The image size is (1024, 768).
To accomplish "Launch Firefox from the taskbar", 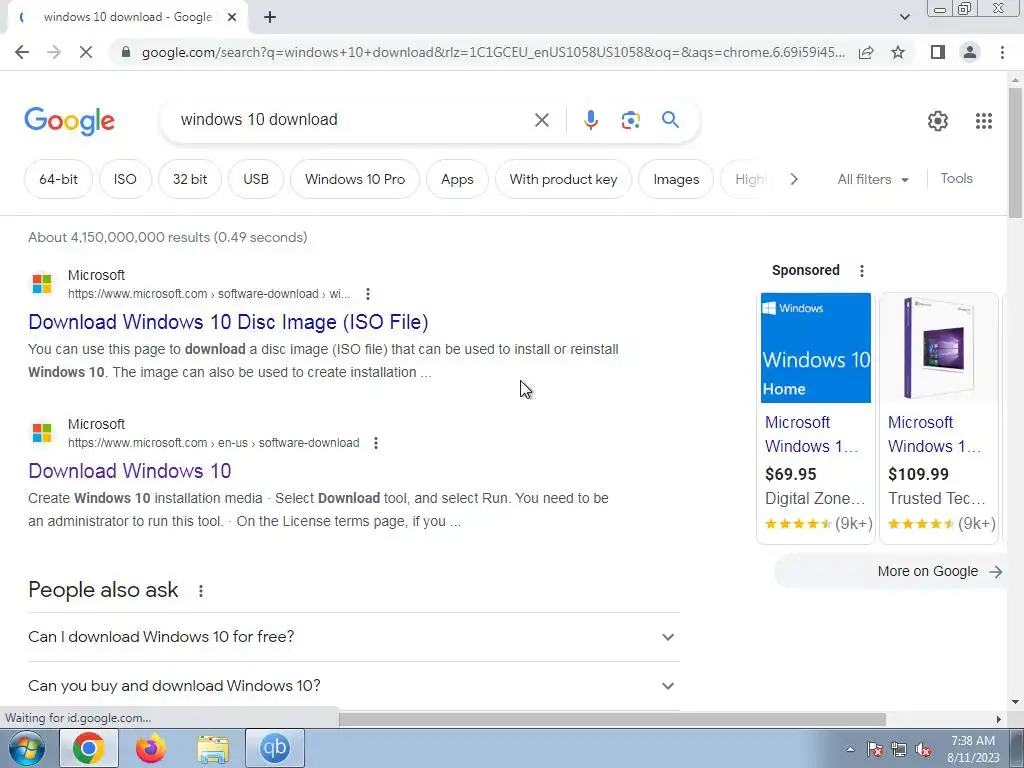I will 151,748.
